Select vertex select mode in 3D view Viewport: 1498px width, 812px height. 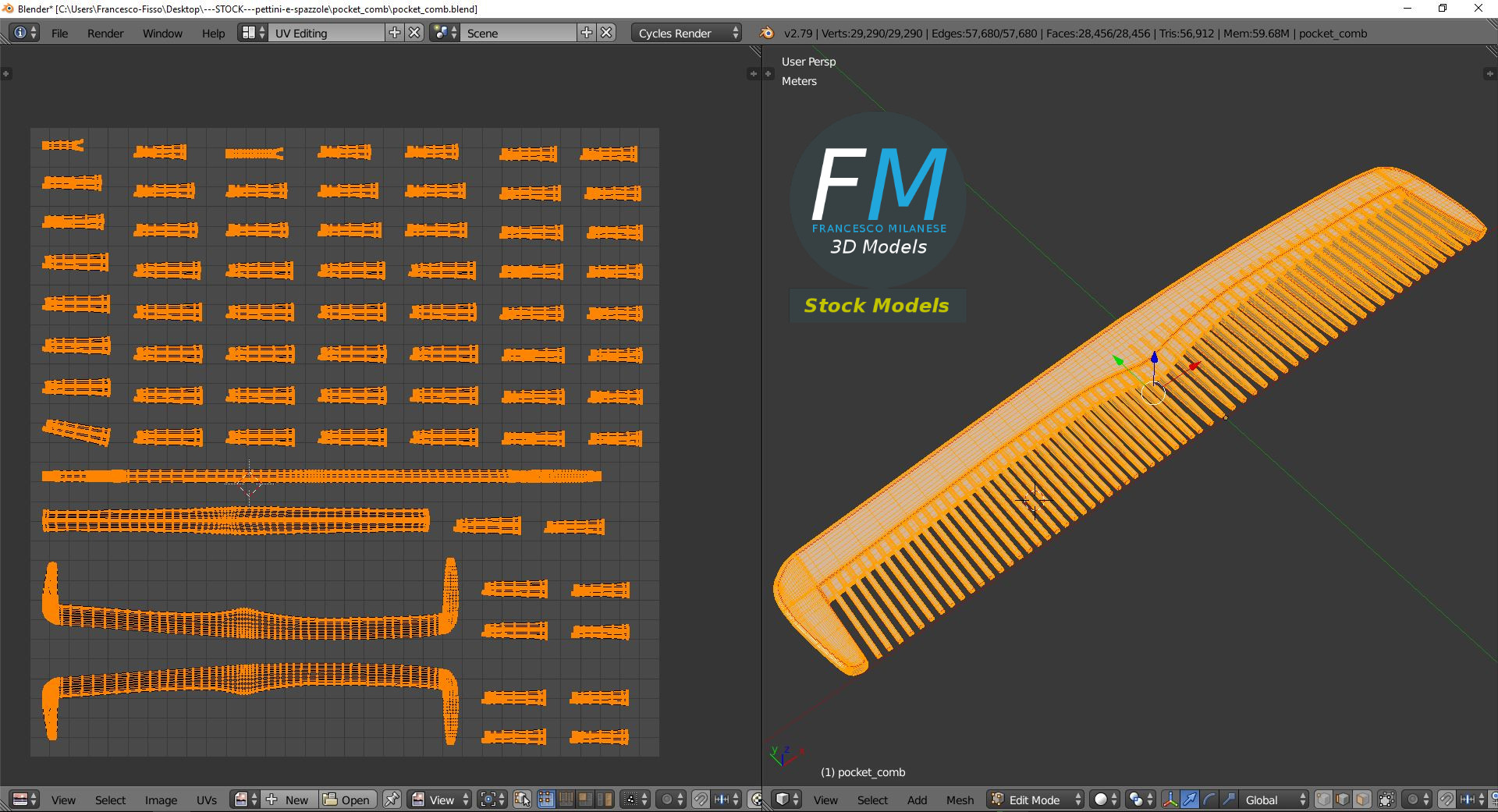tap(1324, 800)
